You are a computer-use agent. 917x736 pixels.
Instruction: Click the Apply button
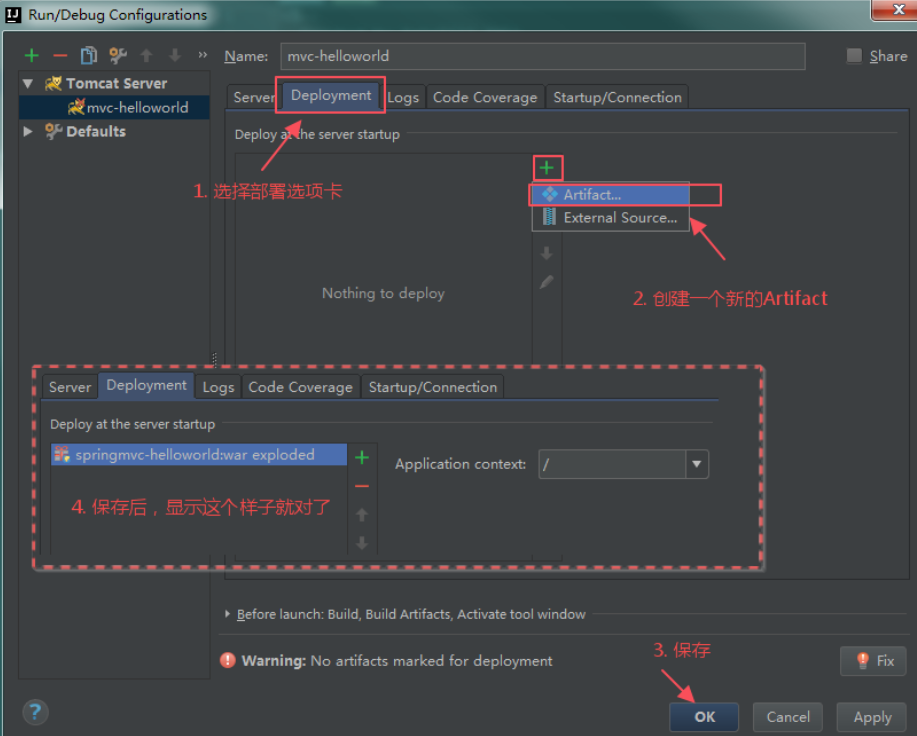pos(872,717)
